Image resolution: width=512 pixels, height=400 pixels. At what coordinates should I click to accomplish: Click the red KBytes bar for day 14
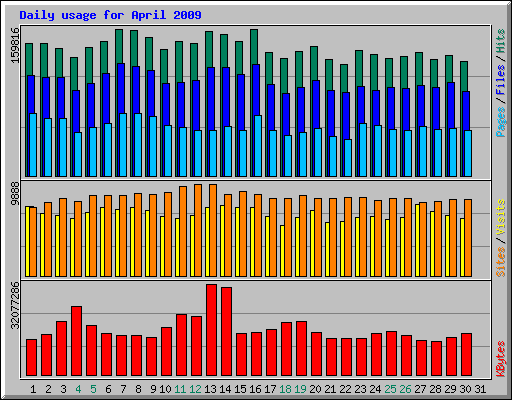[226, 331]
